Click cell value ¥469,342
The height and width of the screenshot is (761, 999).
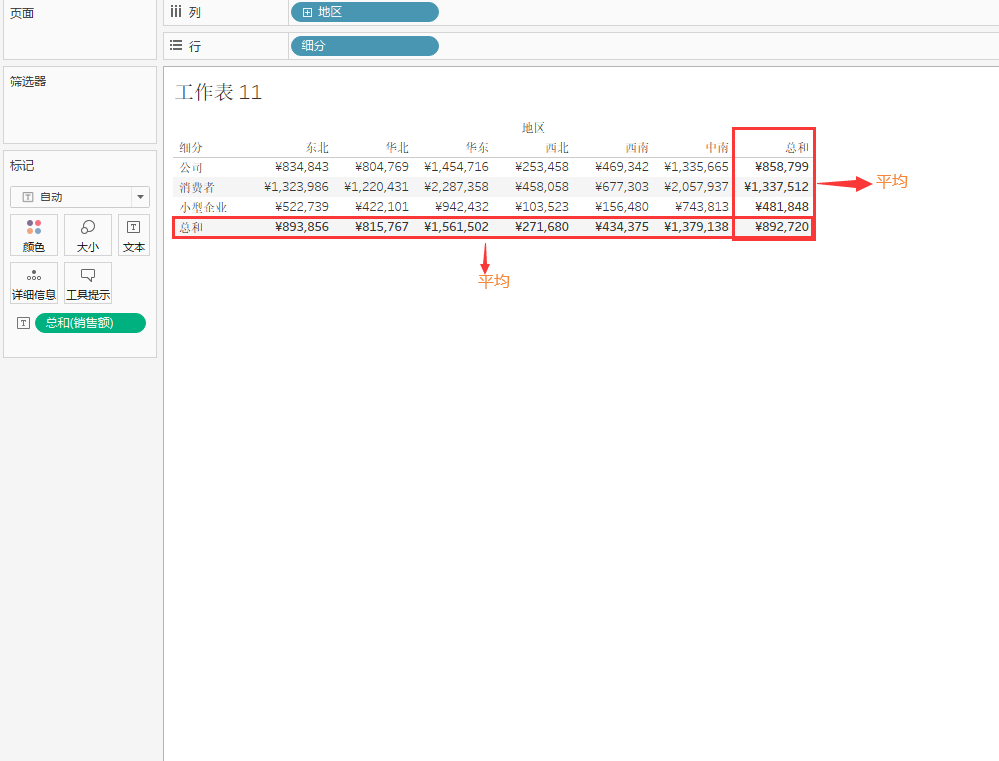coord(622,167)
